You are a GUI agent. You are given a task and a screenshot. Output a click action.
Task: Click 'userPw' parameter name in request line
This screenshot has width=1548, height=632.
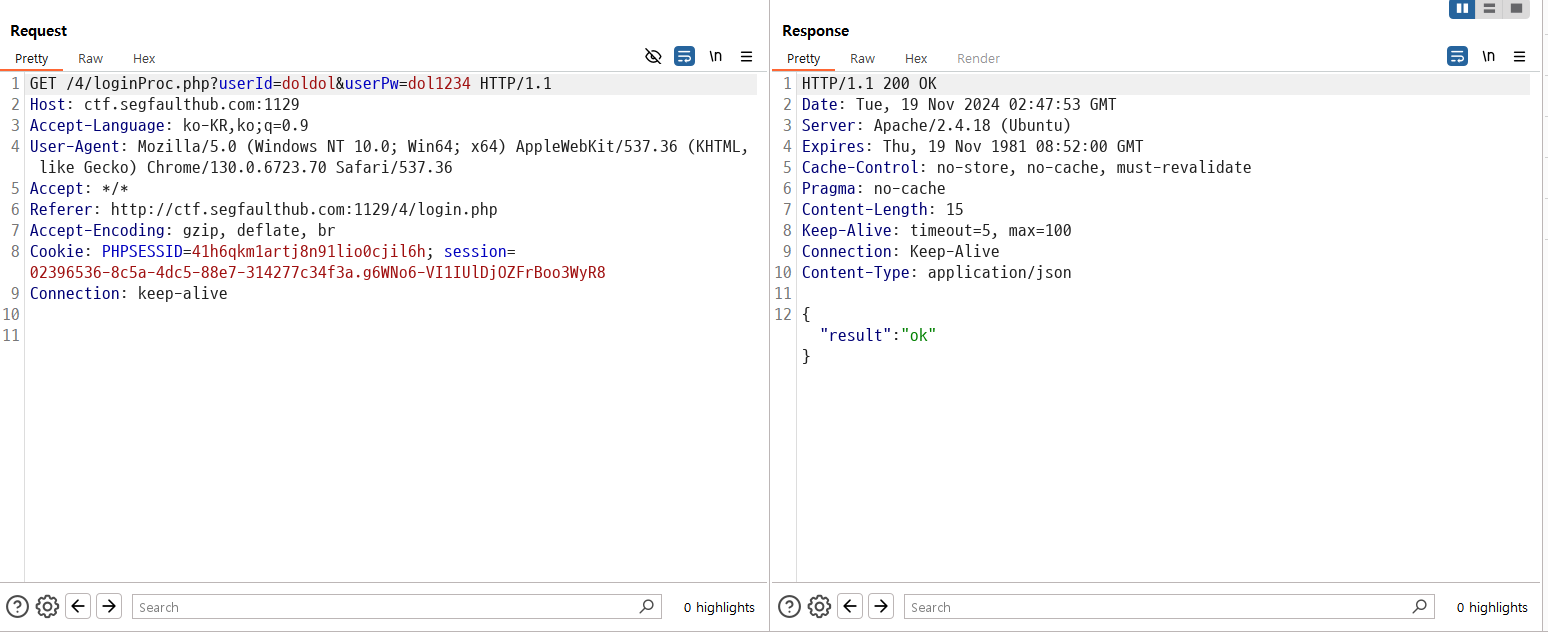pyautogui.click(x=372, y=84)
